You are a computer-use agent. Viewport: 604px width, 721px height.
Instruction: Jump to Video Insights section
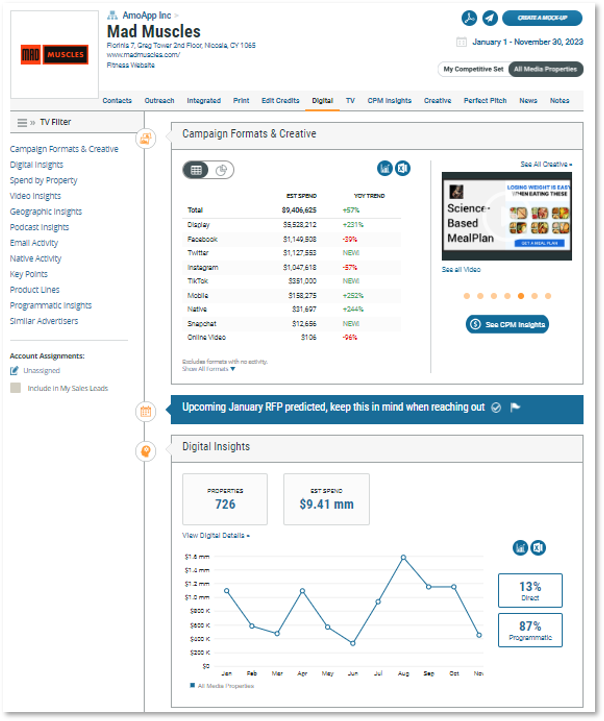click(35, 196)
